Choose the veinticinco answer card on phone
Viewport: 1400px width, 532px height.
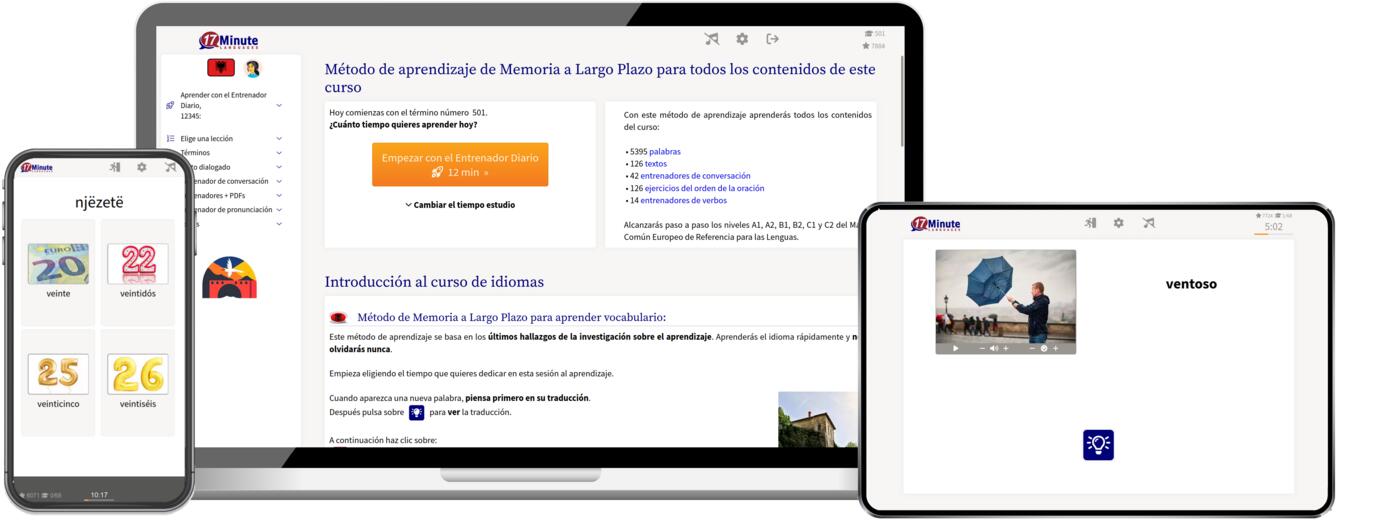tap(58, 382)
